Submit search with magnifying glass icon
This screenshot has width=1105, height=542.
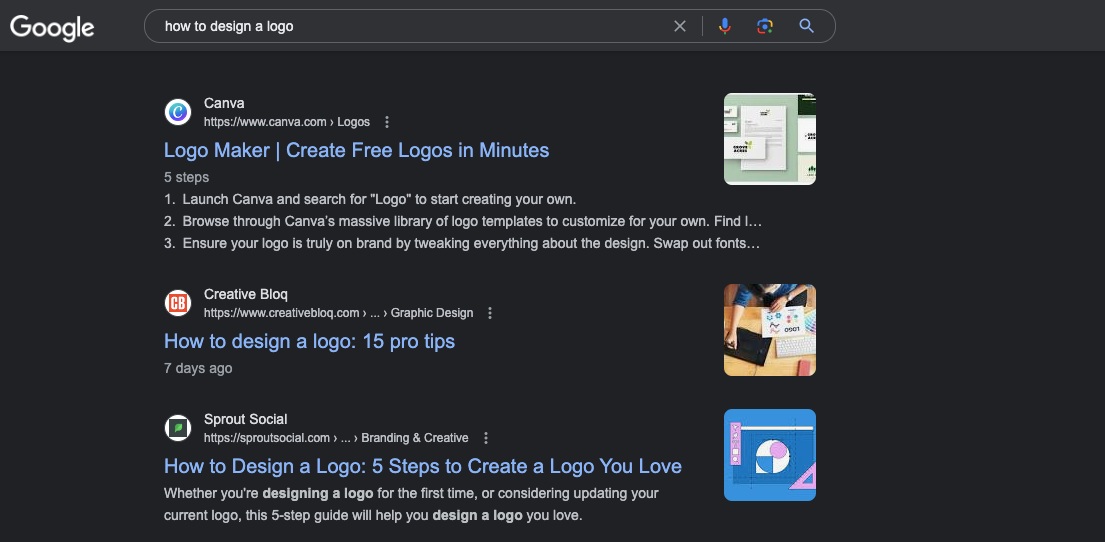[806, 26]
